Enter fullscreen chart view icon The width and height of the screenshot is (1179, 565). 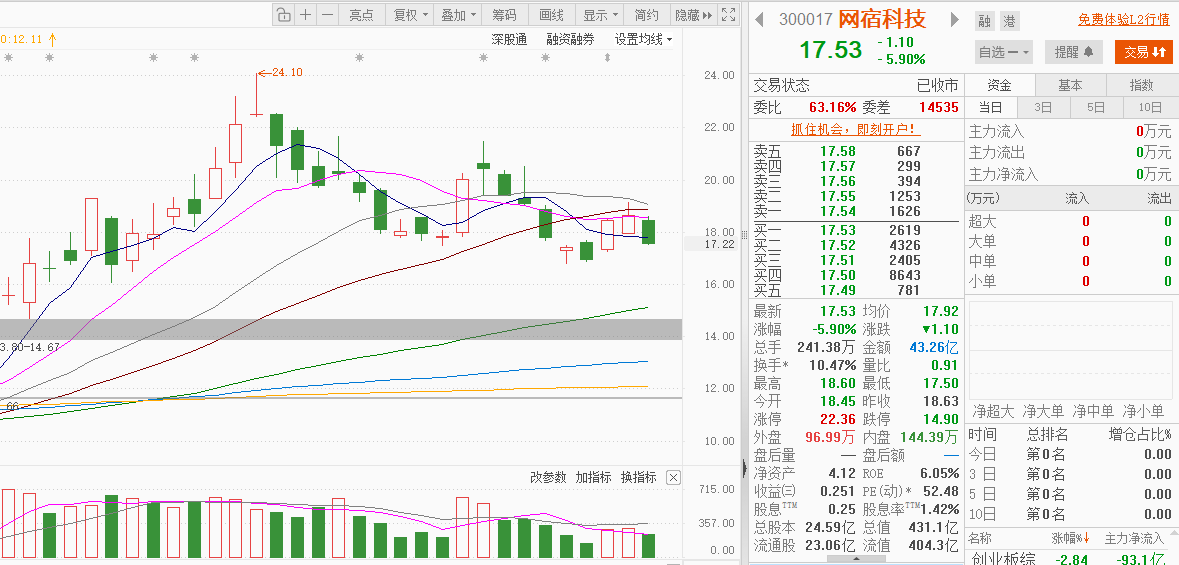728,14
